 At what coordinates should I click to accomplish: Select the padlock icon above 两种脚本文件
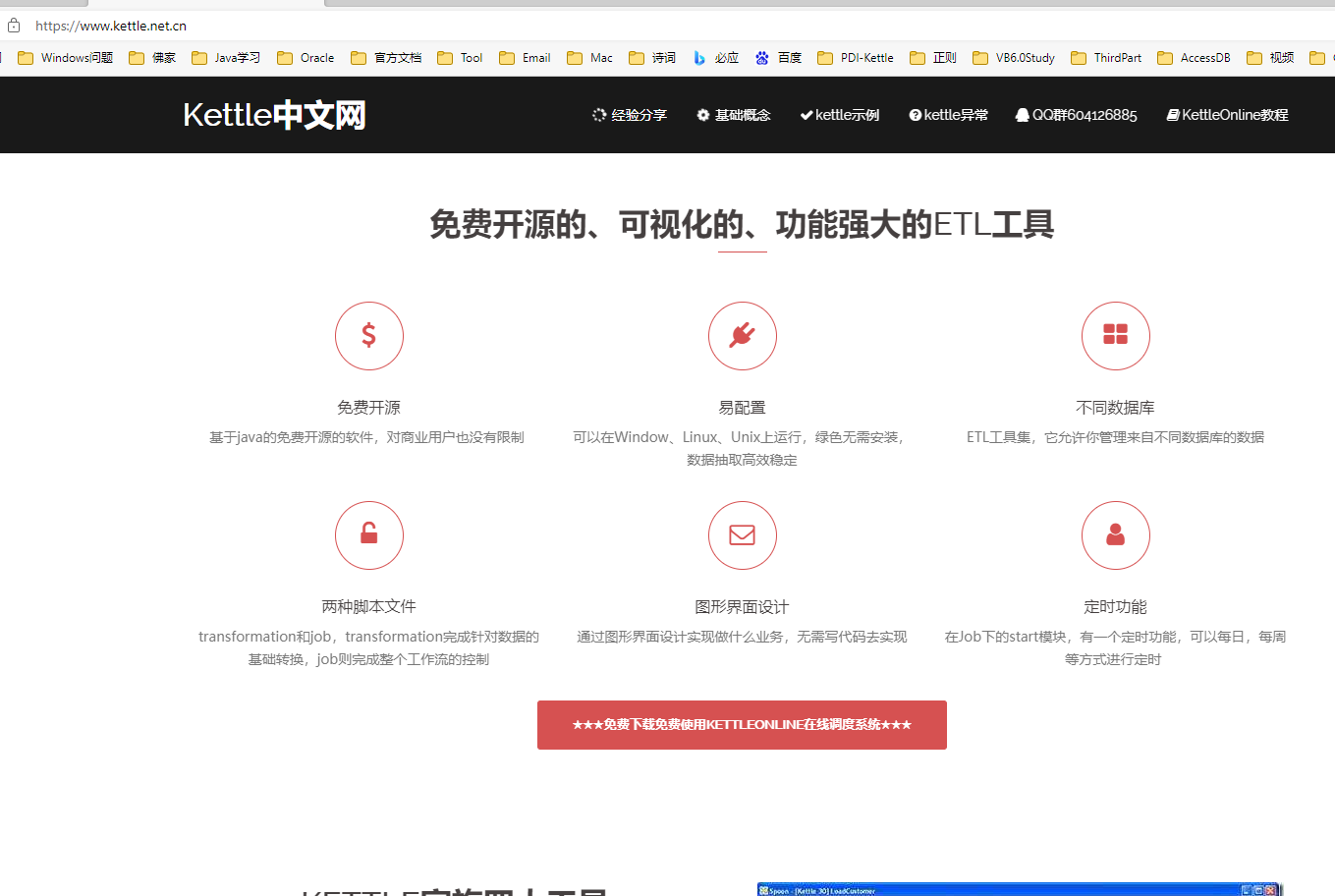coord(369,534)
